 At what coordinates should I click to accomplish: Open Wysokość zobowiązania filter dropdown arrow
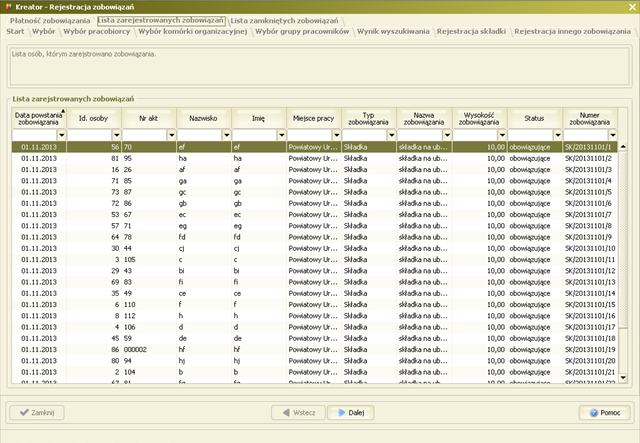click(502, 135)
